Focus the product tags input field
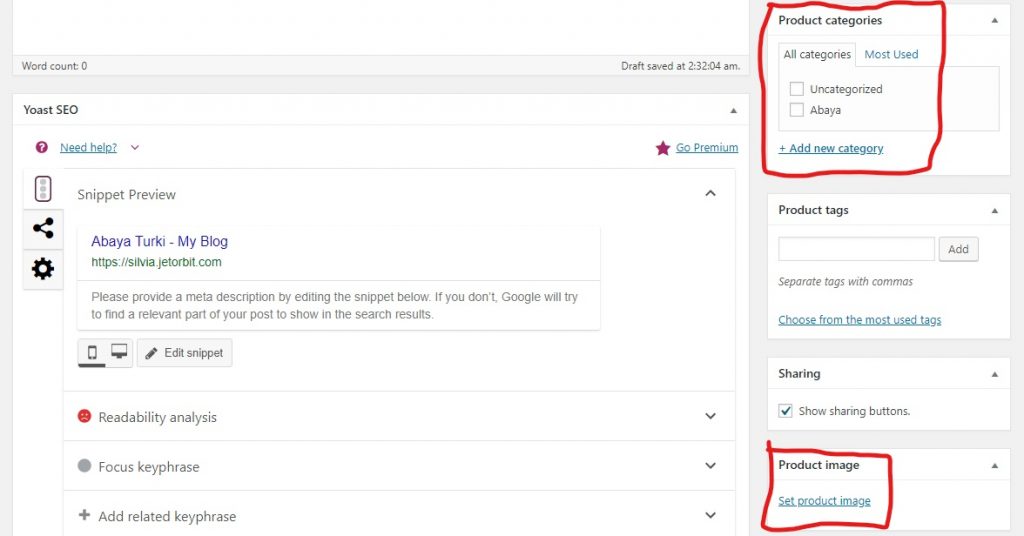Image resolution: width=1024 pixels, height=536 pixels. (x=856, y=249)
